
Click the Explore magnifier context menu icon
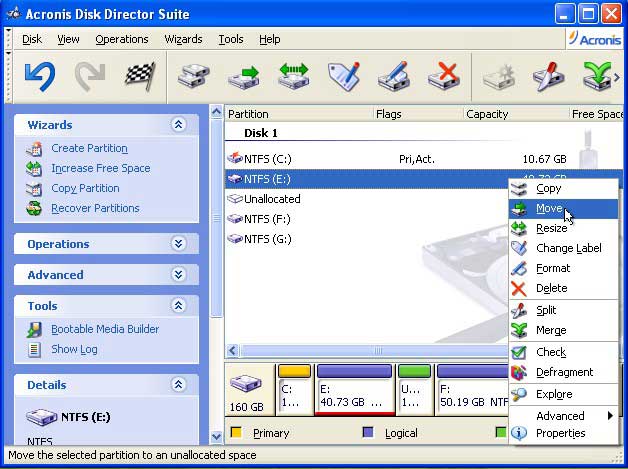(519, 395)
